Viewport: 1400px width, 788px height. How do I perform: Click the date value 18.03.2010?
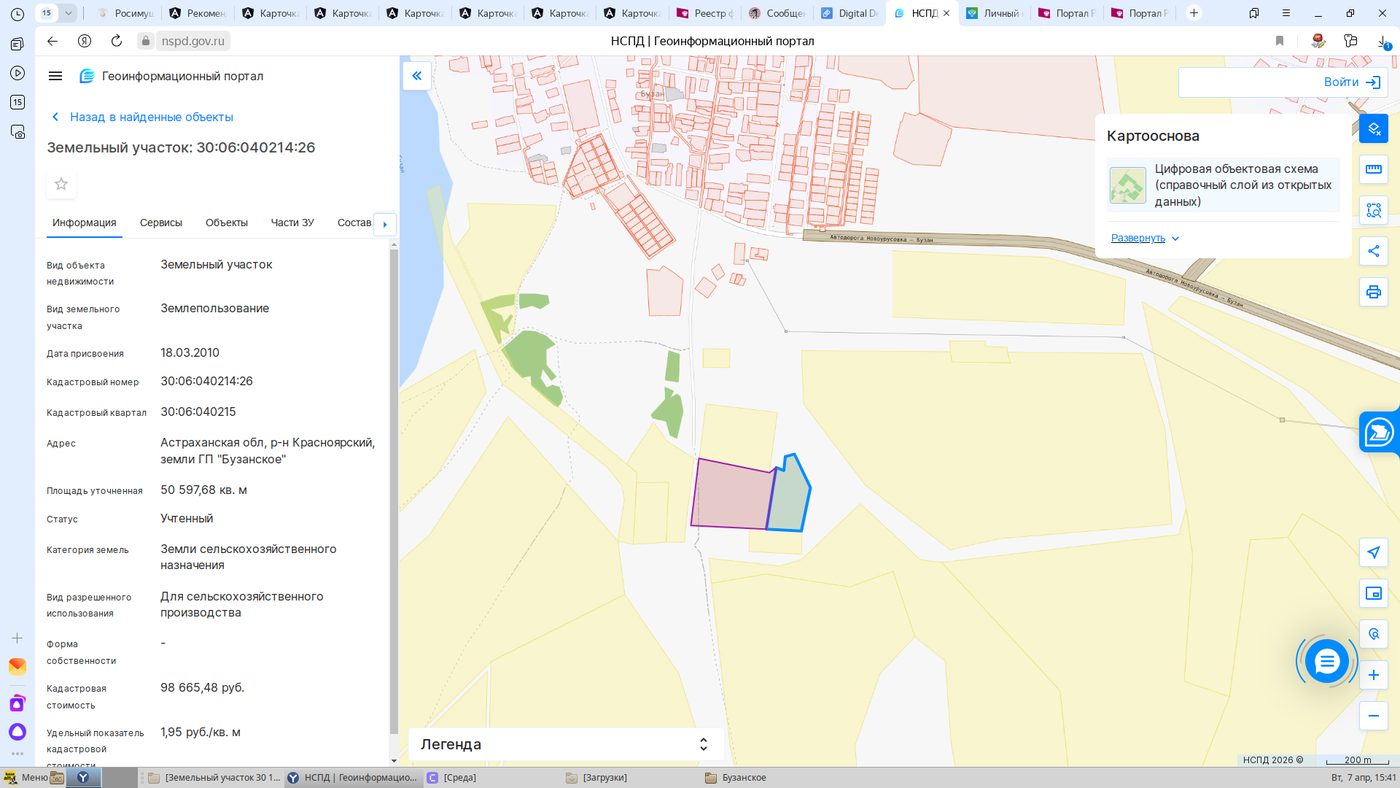click(190, 352)
